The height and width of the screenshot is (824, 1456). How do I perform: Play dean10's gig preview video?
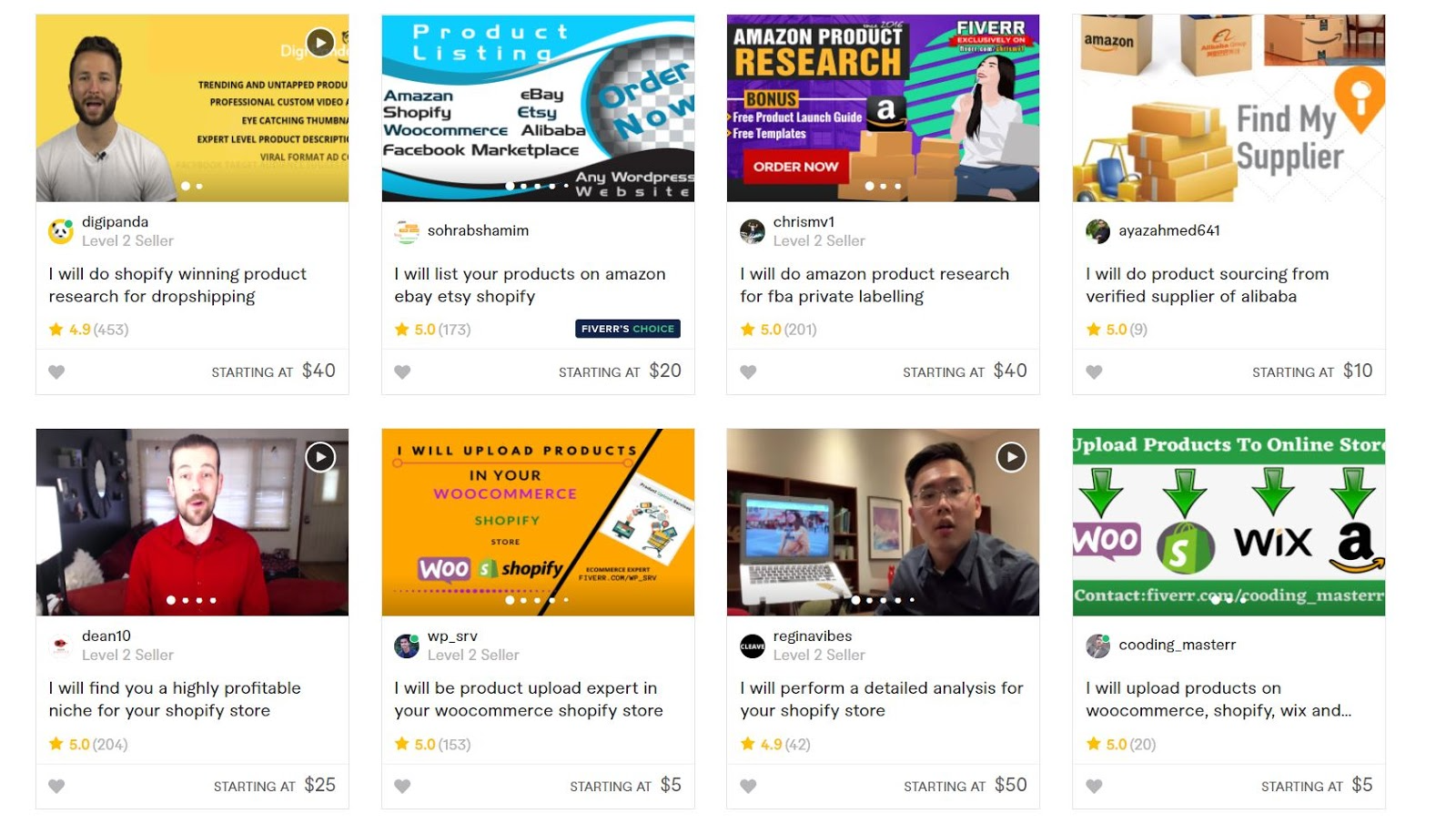click(x=320, y=457)
